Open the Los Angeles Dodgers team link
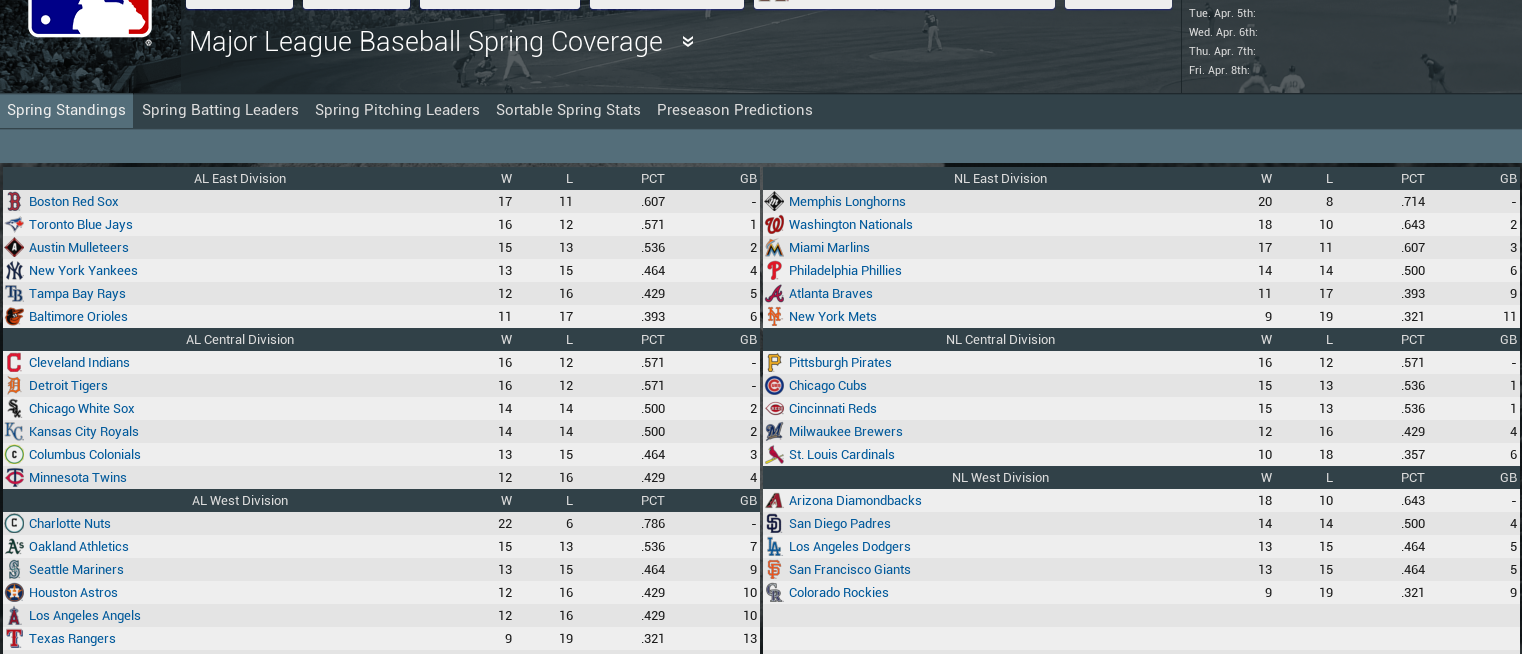The width and height of the screenshot is (1522, 654). (x=850, y=547)
